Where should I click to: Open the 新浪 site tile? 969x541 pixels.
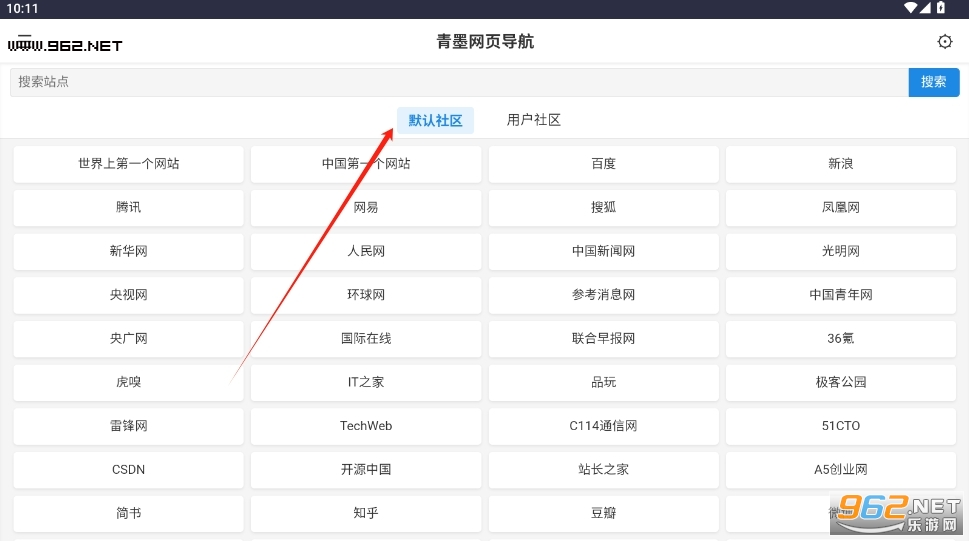point(840,164)
